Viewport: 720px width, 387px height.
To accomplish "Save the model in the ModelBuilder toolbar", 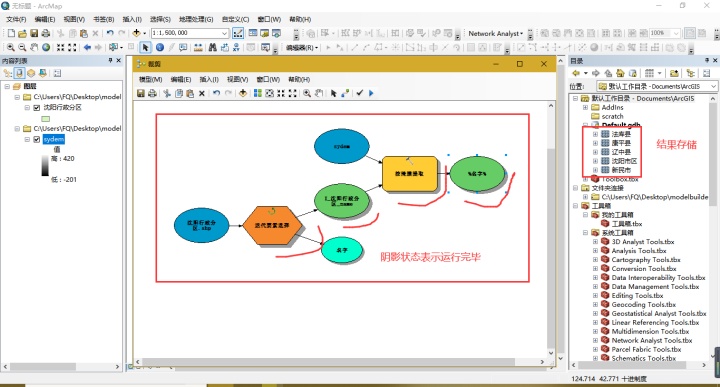I will click(141, 93).
